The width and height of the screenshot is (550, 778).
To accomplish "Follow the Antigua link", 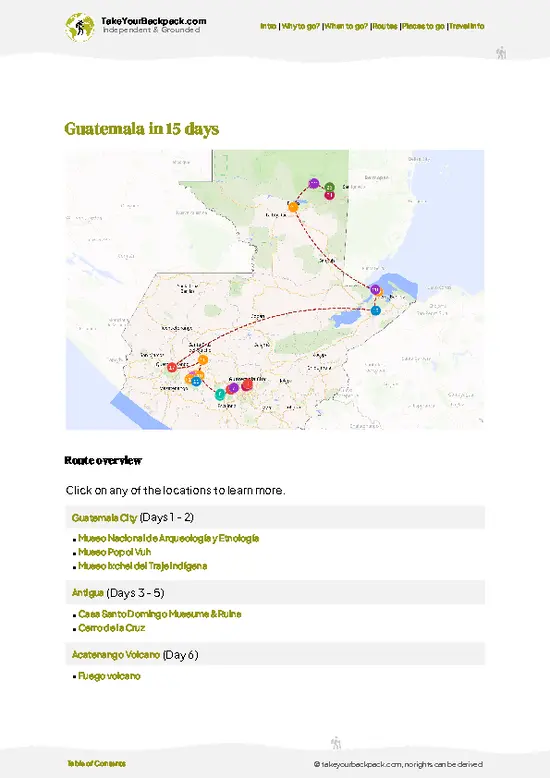I will point(87,593).
